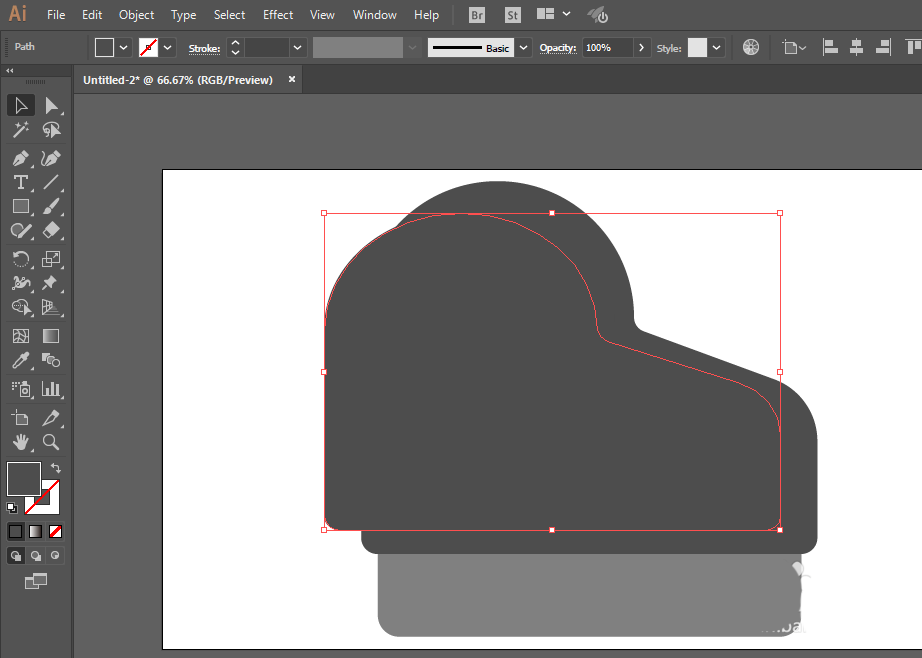This screenshot has width=922, height=658.
Task: Open Recolor Artwork color wheel
Action: click(x=751, y=47)
